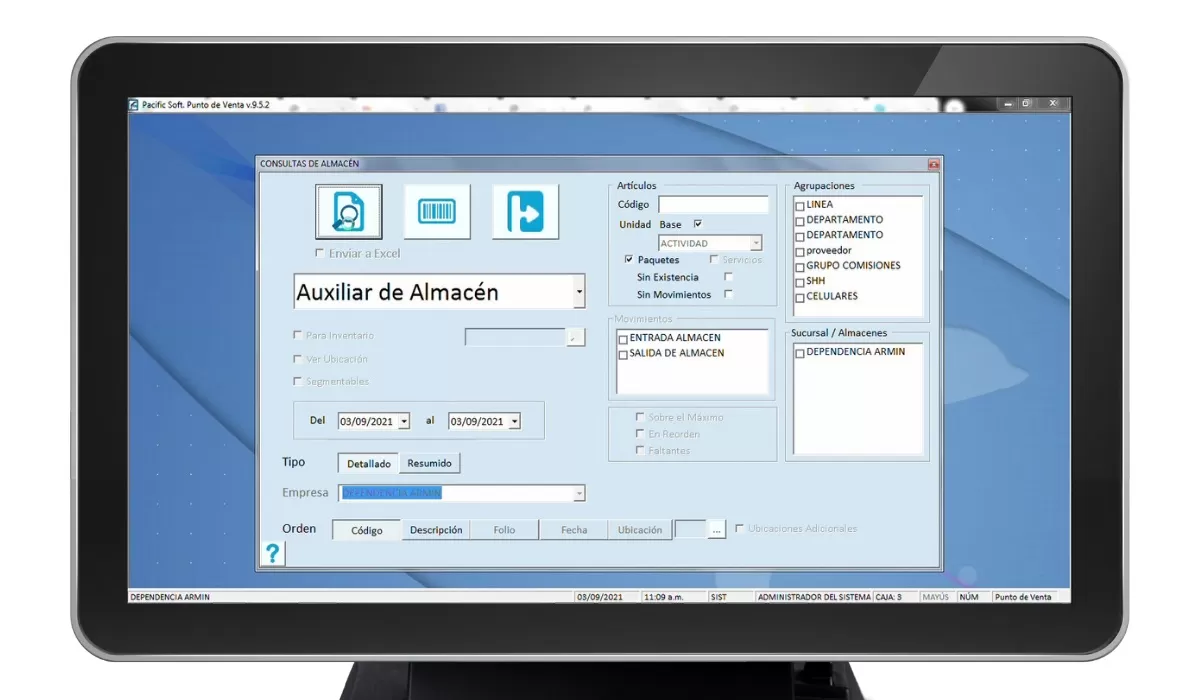The height and width of the screenshot is (700, 1200).
Task: Open the help question mark icon
Action: pyautogui.click(x=273, y=553)
